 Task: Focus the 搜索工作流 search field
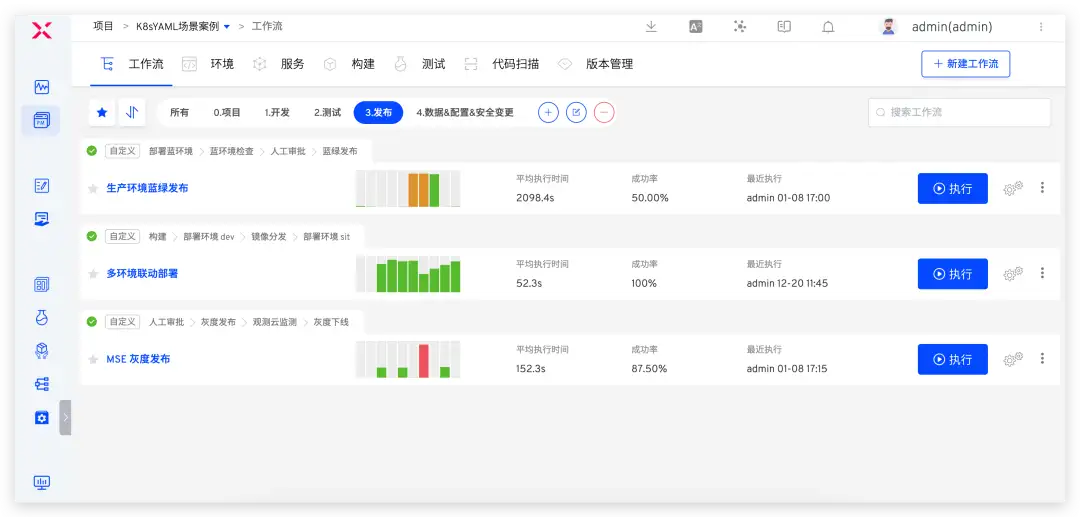click(x=959, y=112)
